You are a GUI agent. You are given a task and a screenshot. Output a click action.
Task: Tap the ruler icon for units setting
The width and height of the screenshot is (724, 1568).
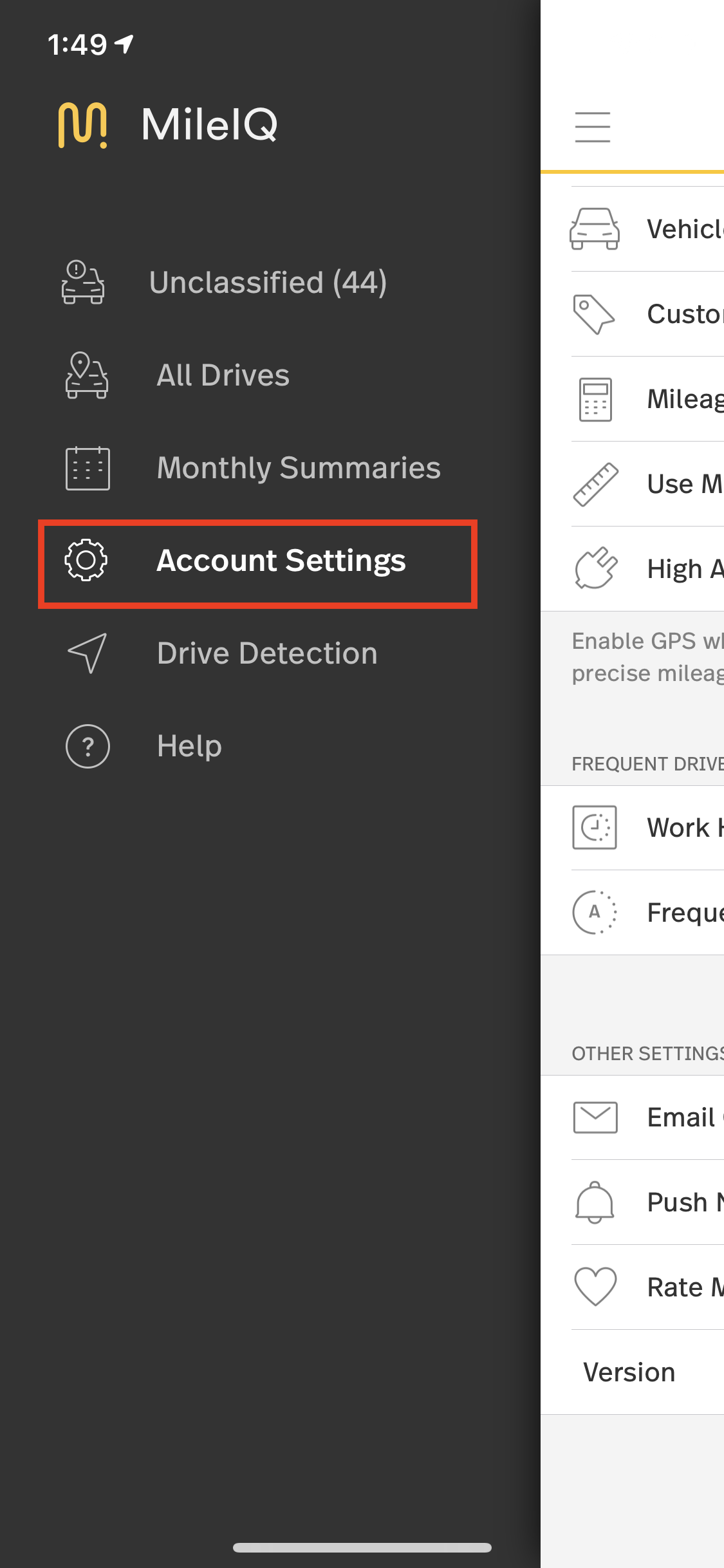(x=595, y=484)
